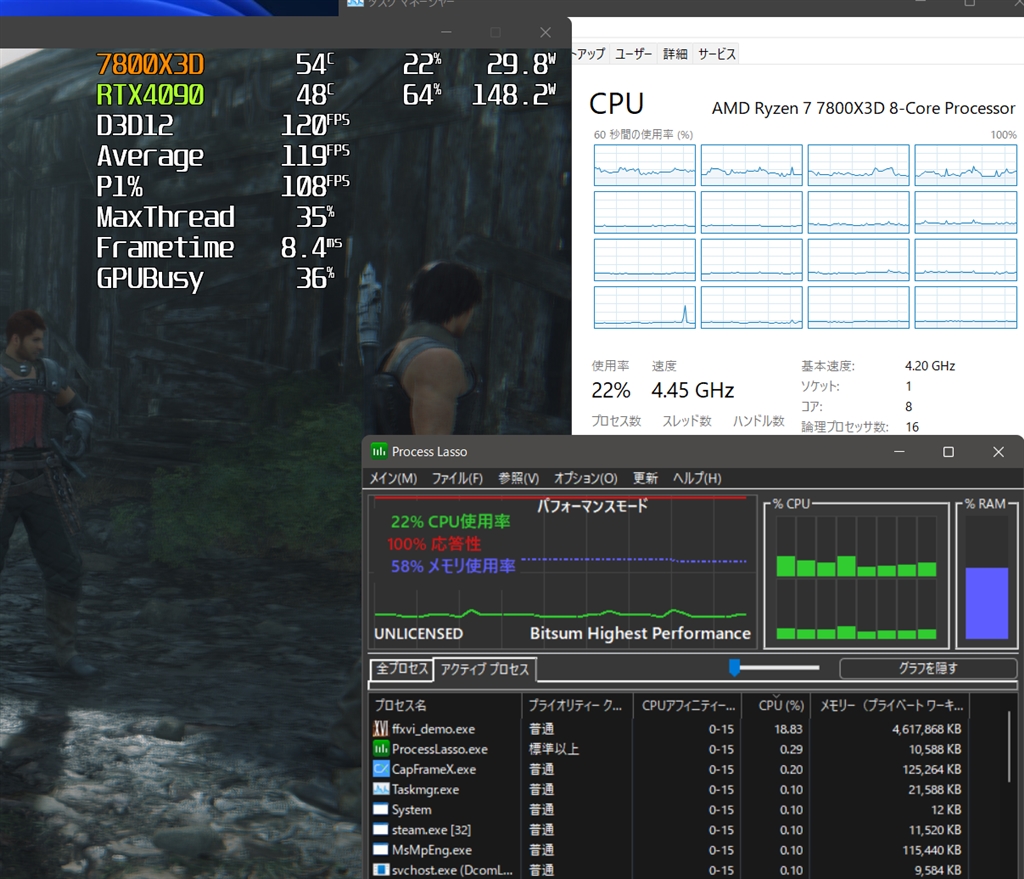Click the Process Lasso title bar icon

(379, 452)
